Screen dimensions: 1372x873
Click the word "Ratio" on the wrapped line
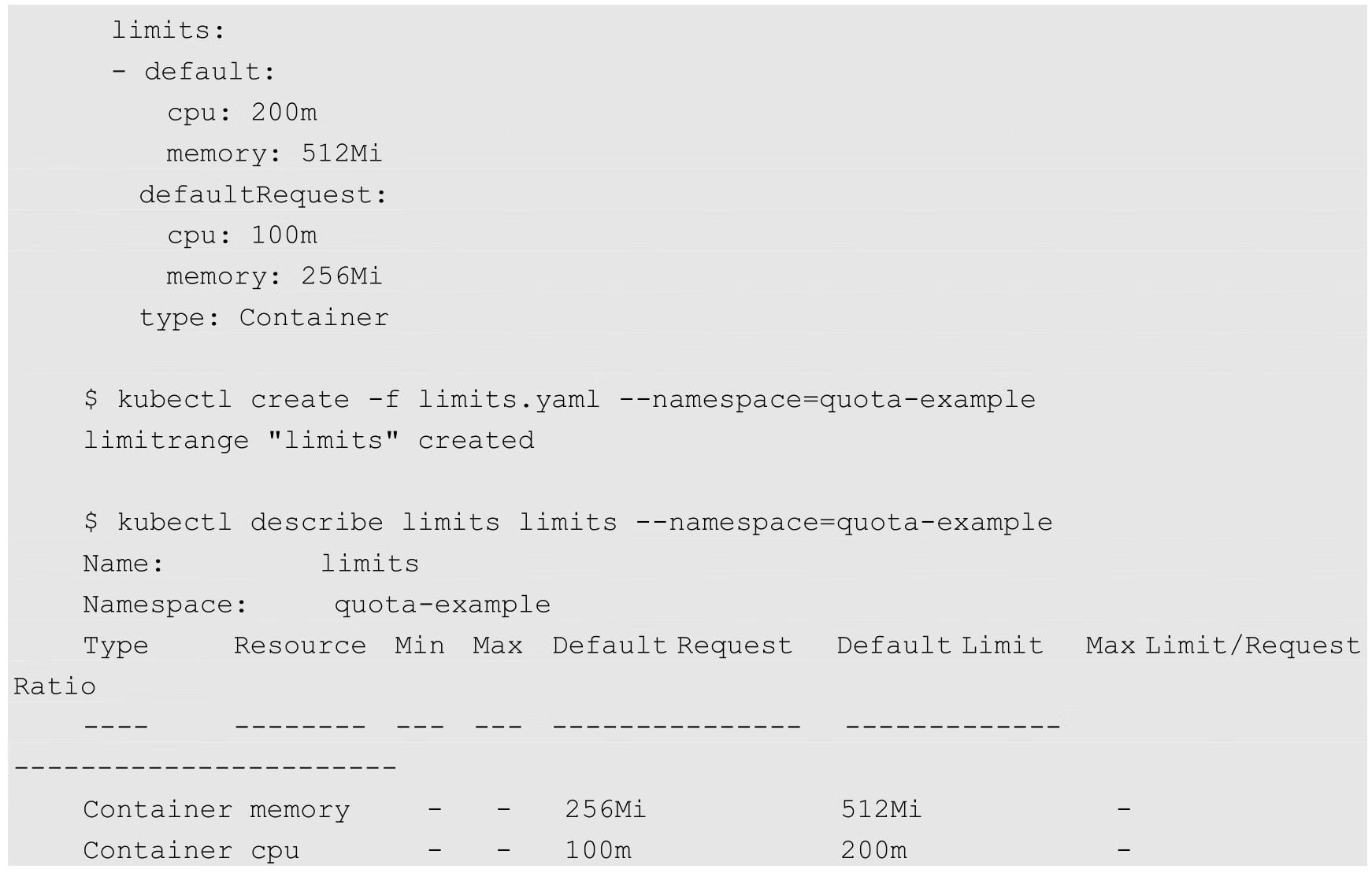coord(54,686)
